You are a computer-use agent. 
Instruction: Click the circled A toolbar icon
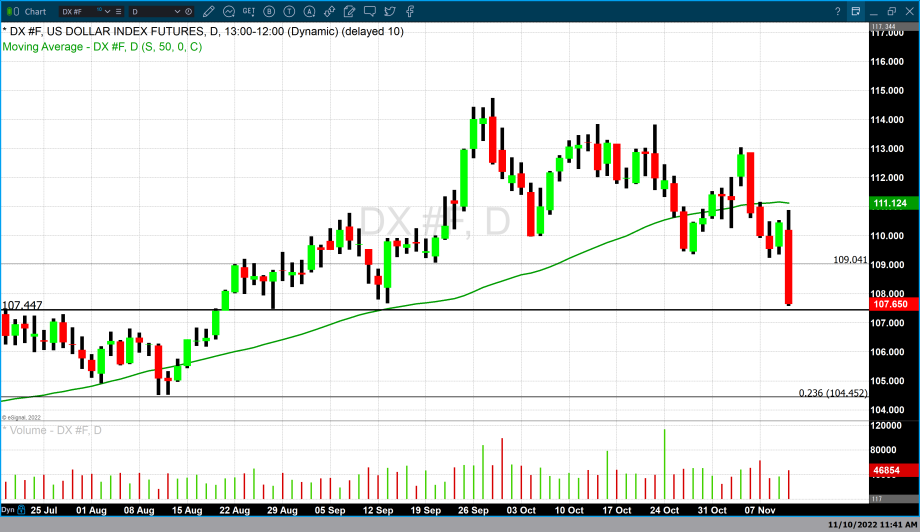[x=309, y=11]
